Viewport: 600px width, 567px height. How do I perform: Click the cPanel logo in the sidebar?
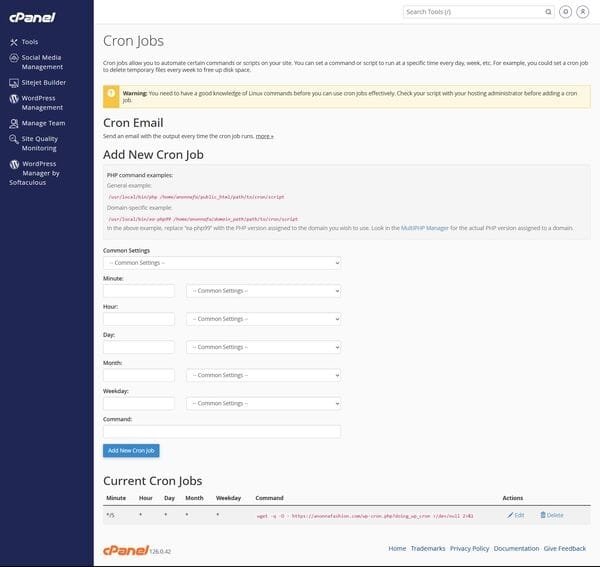[x=32, y=17]
